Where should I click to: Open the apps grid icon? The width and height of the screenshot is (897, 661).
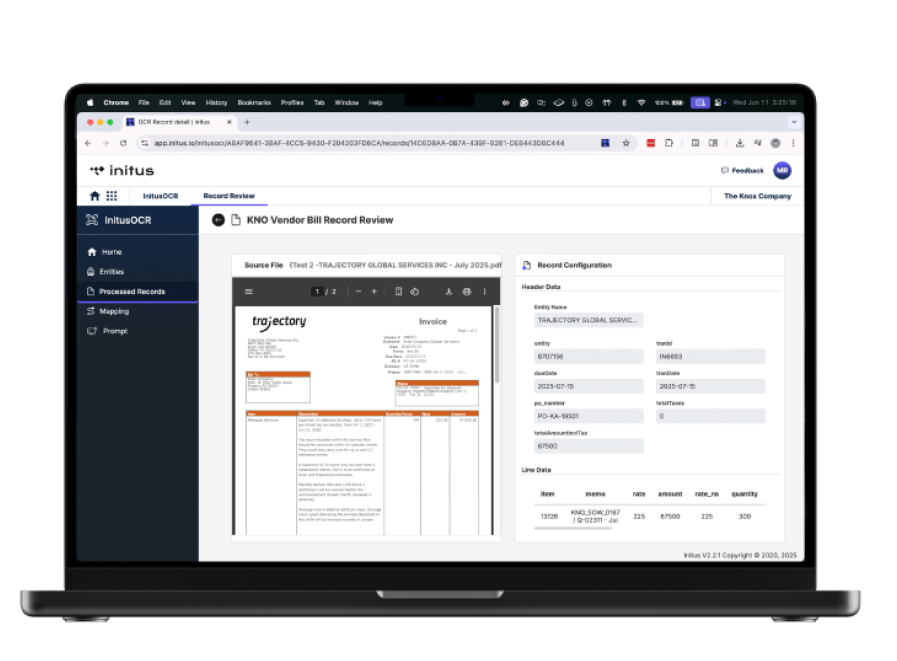(111, 196)
